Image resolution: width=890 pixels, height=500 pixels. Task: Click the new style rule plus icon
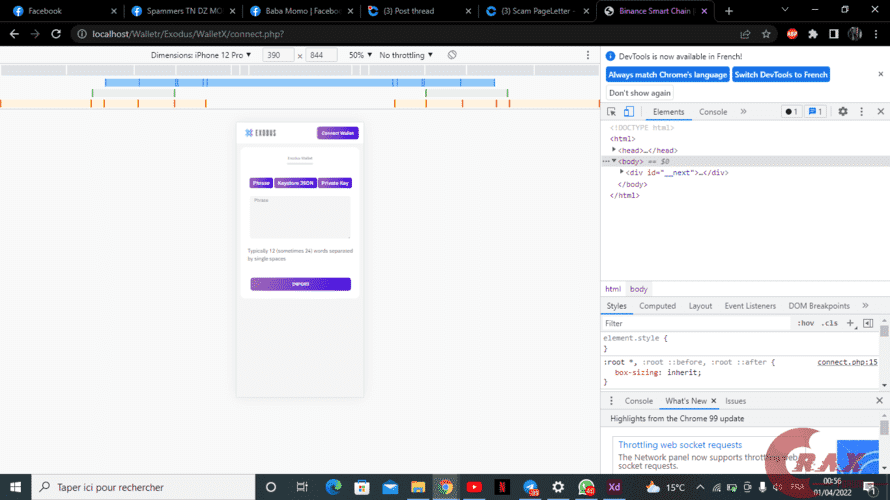click(x=850, y=323)
